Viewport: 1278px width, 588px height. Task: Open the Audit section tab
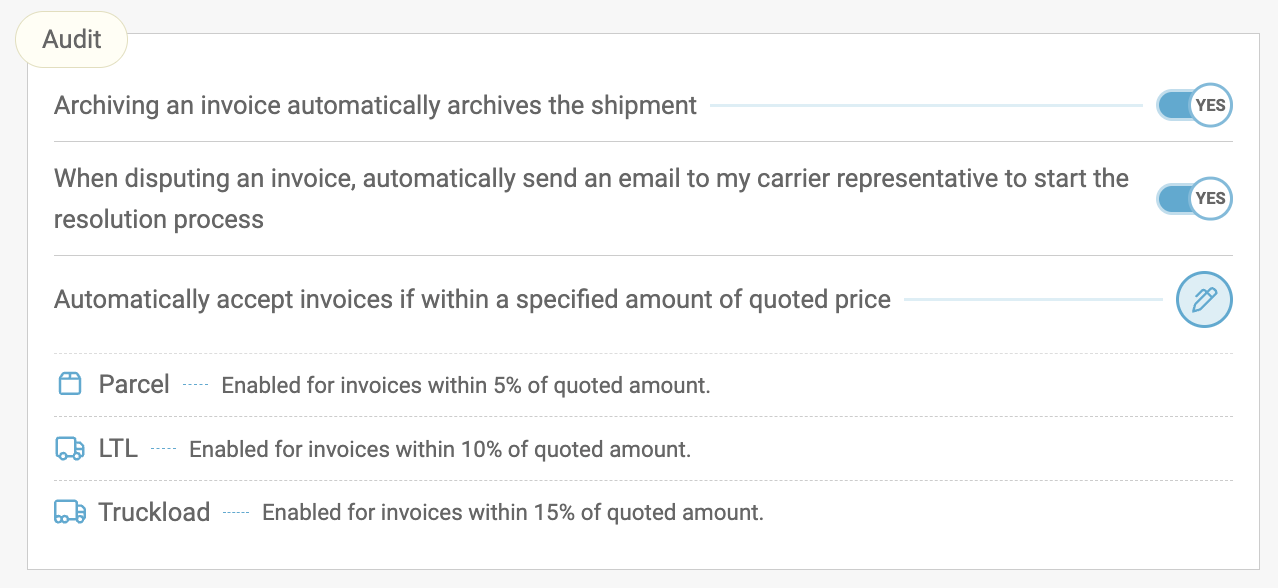pos(72,40)
